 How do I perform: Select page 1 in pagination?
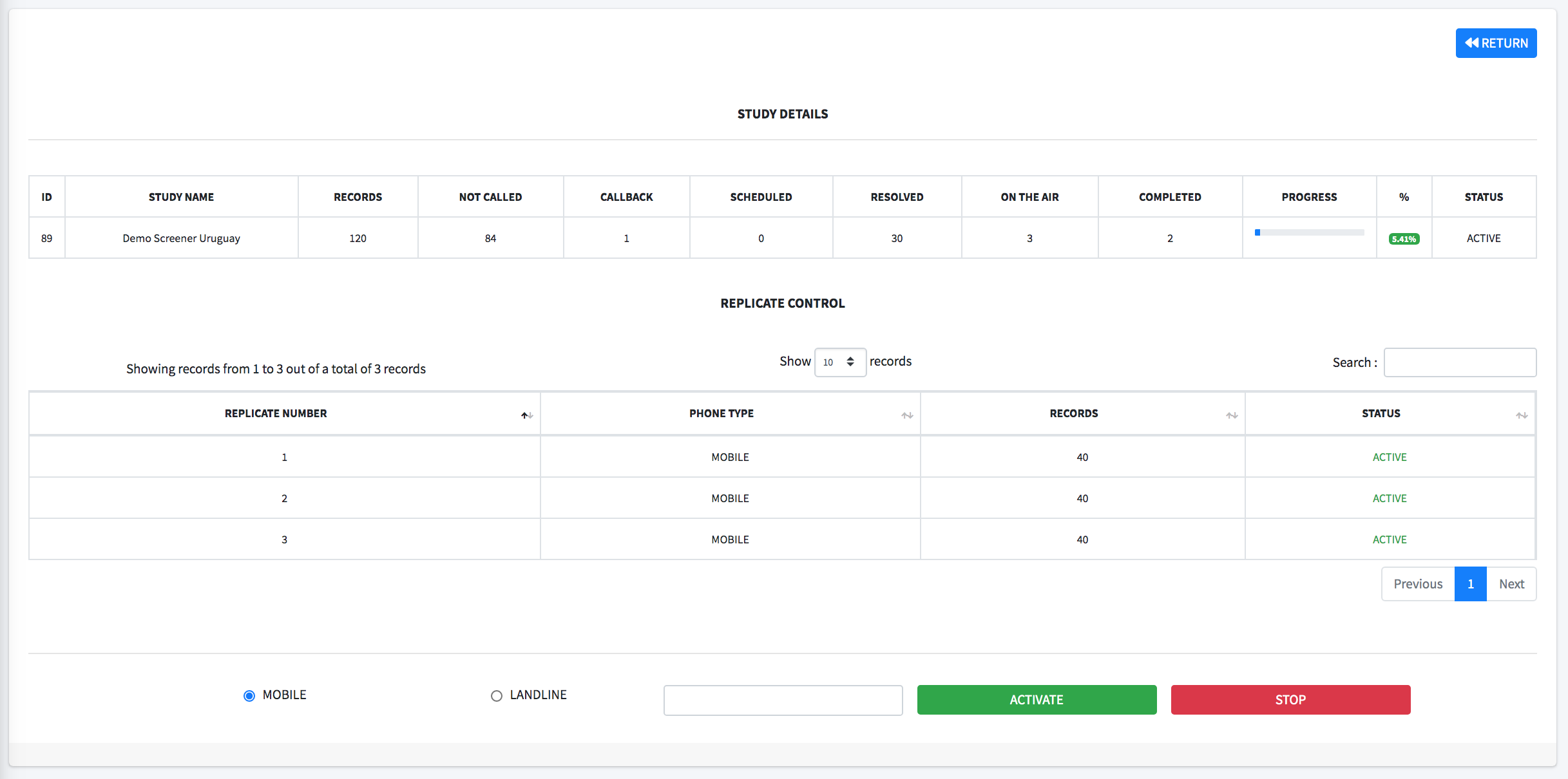click(x=1471, y=584)
